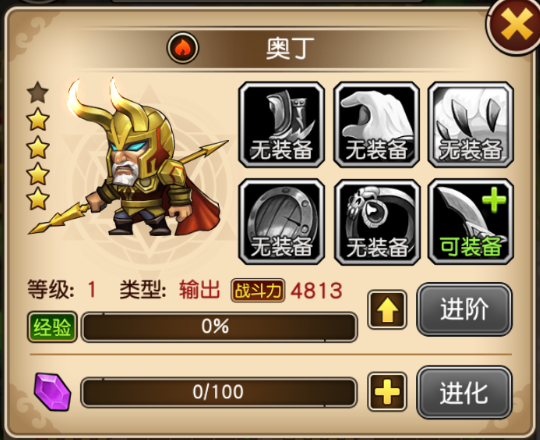Click the 进化 evolve button
Image resolution: width=540 pixels, height=440 pixels.
coord(464,392)
